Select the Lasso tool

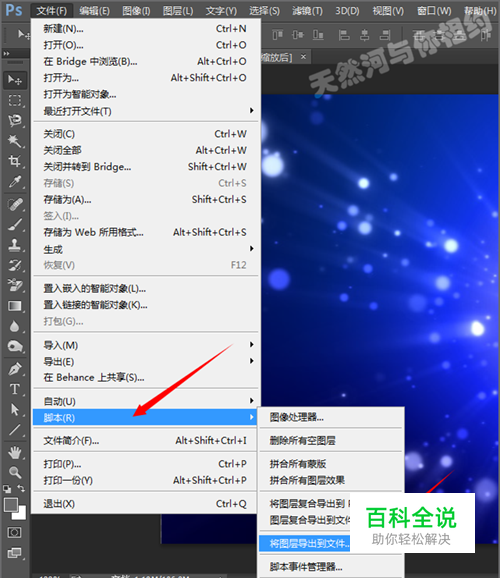15,121
